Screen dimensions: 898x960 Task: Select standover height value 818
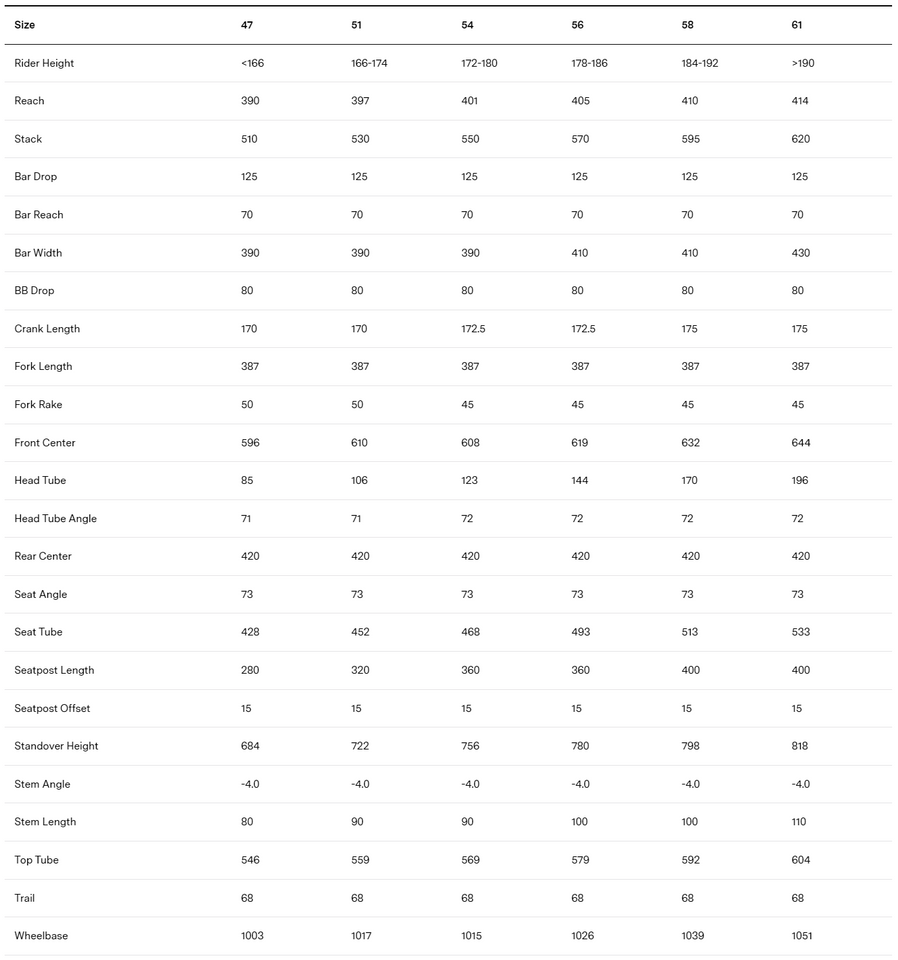pyautogui.click(x=800, y=746)
